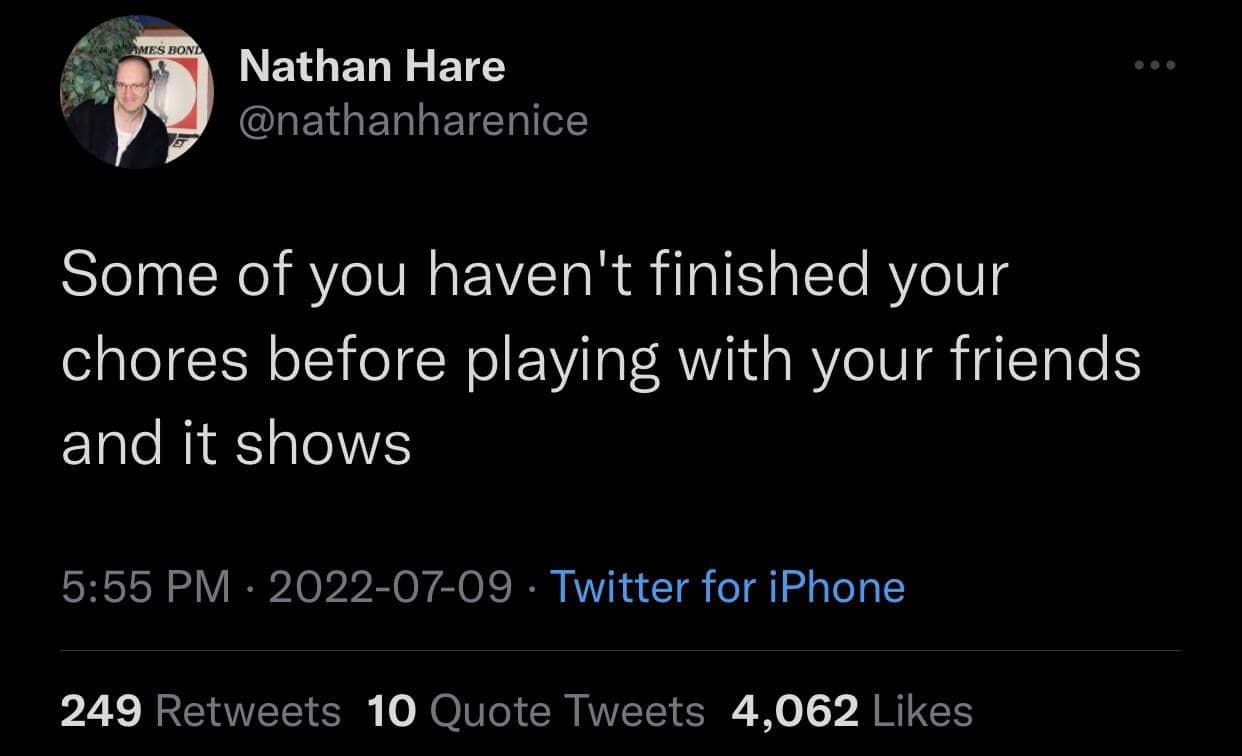Click the divider line above tweet stats
1242x756 pixels.
point(620,651)
